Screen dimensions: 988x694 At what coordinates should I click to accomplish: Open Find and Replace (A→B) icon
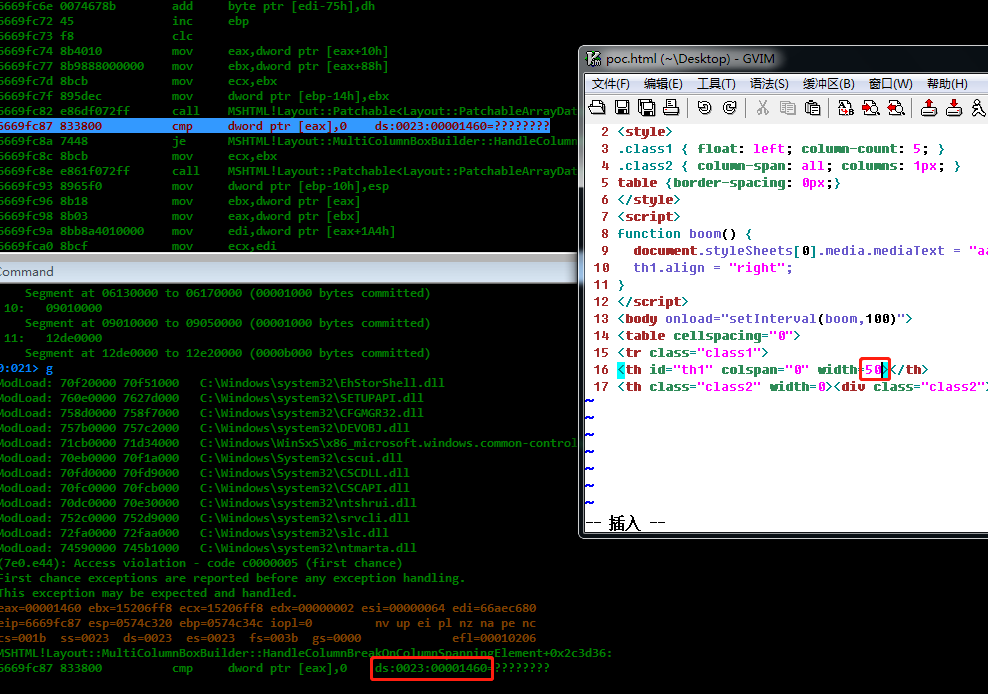click(846, 108)
